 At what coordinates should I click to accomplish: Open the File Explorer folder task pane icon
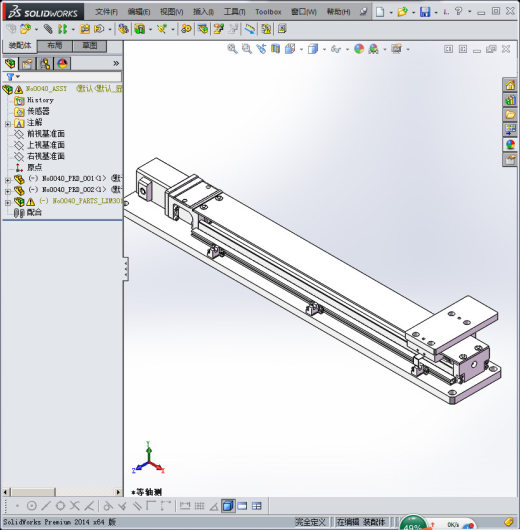[510, 115]
